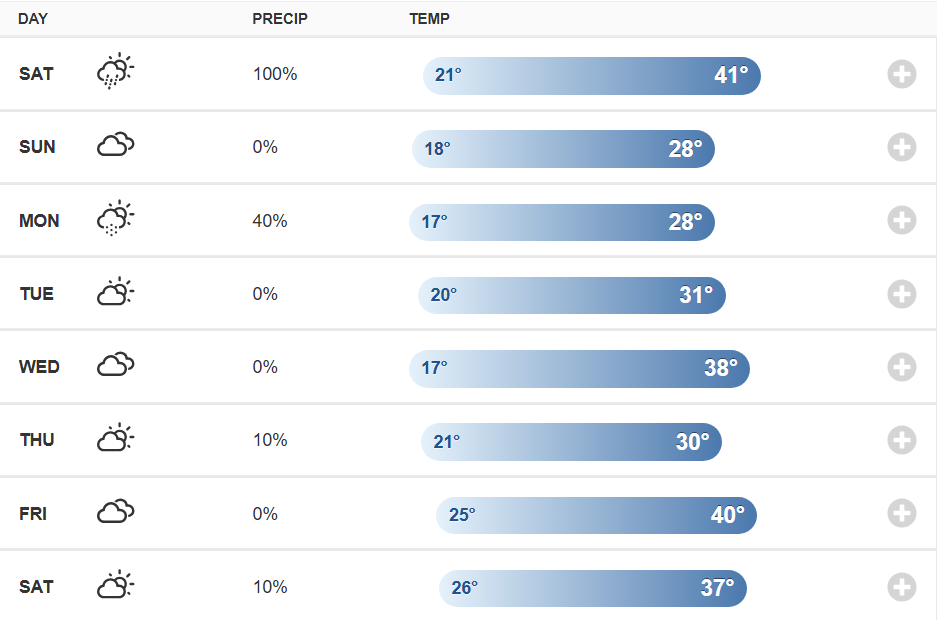Click the 40% precipitation value for MON
This screenshot has height=620, width=937.
[x=270, y=221]
